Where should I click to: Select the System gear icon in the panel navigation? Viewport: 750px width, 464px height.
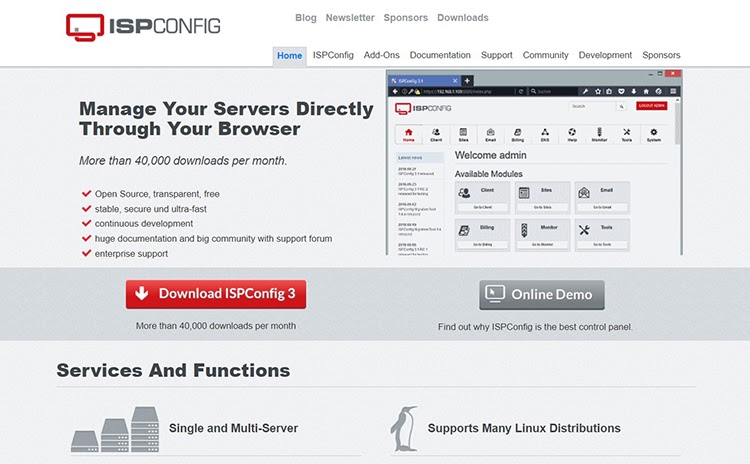(654, 134)
